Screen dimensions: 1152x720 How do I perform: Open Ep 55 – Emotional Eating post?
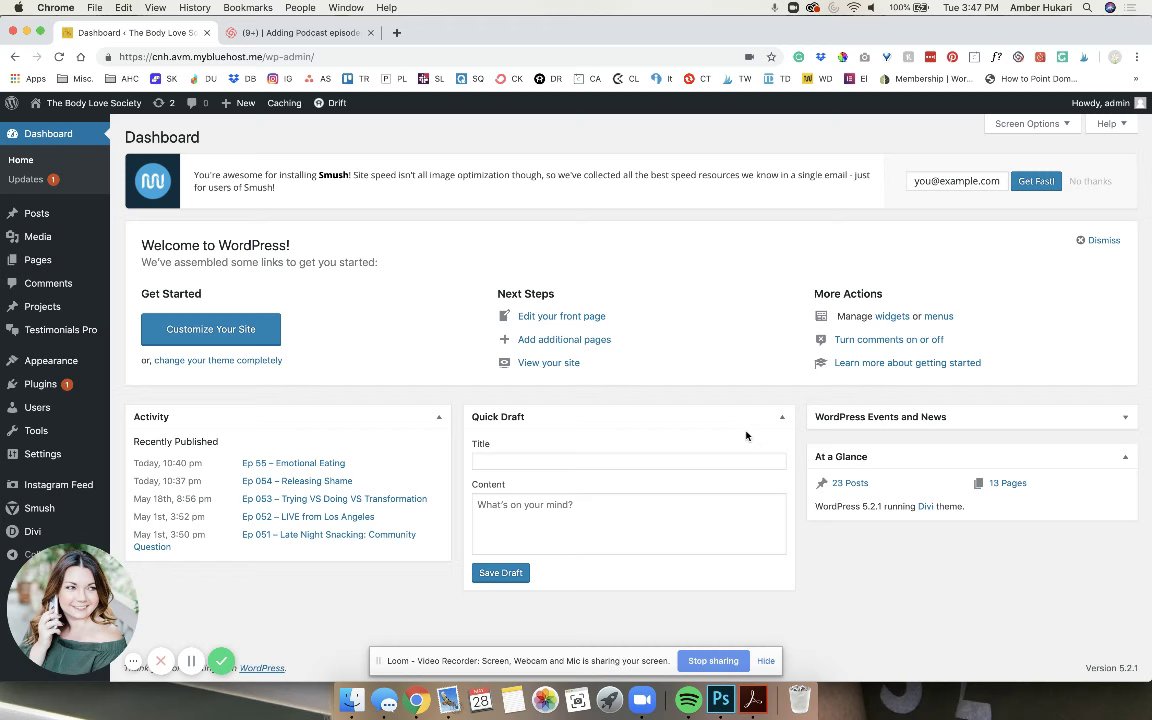[294, 463]
